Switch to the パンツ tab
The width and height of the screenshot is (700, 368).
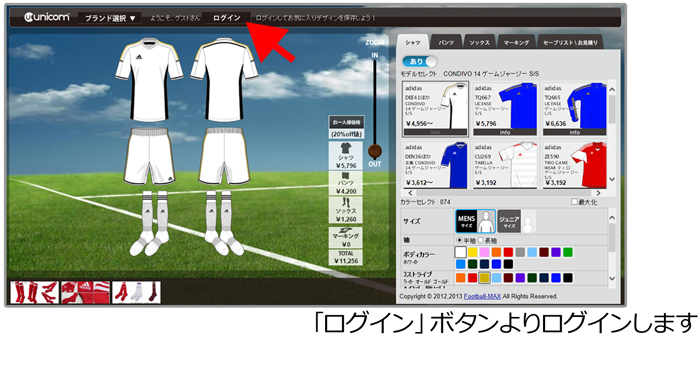click(446, 42)
